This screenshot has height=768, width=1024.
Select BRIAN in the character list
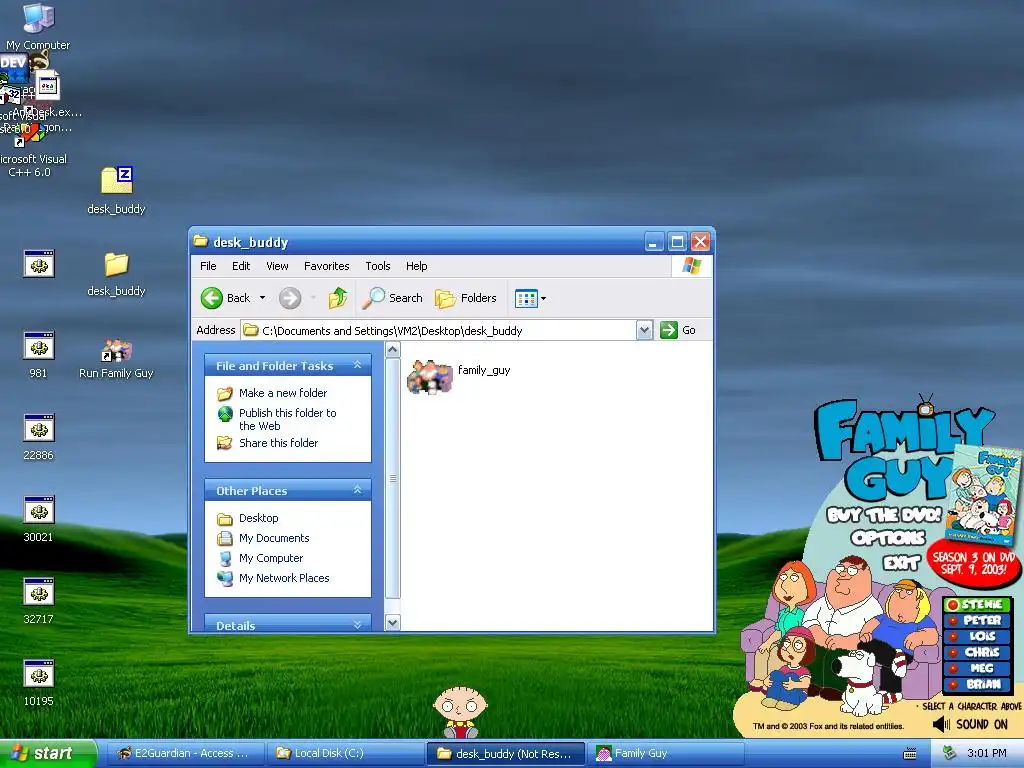tap(977, 684)
